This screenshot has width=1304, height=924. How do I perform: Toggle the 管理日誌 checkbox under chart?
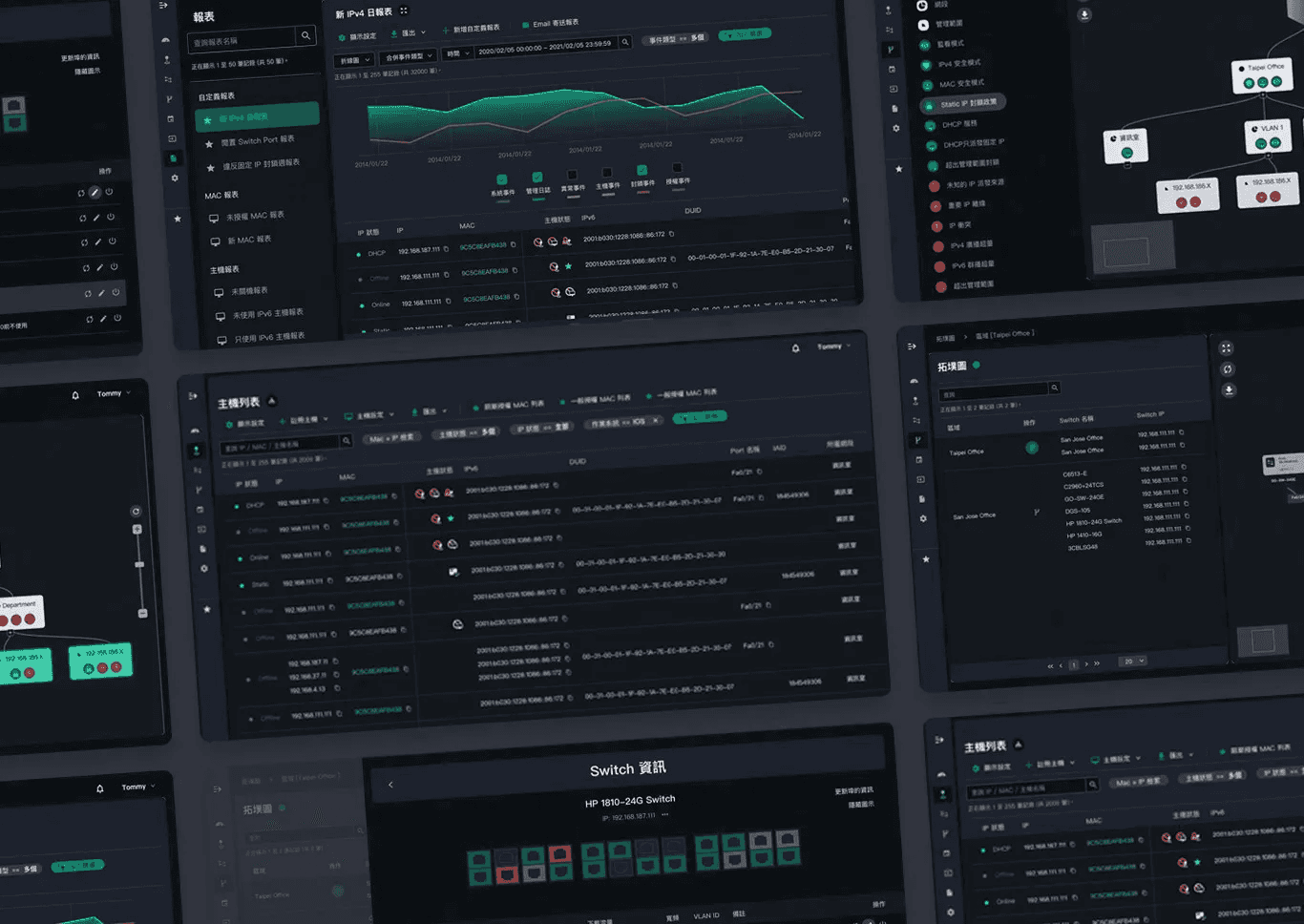pos(537,178)
